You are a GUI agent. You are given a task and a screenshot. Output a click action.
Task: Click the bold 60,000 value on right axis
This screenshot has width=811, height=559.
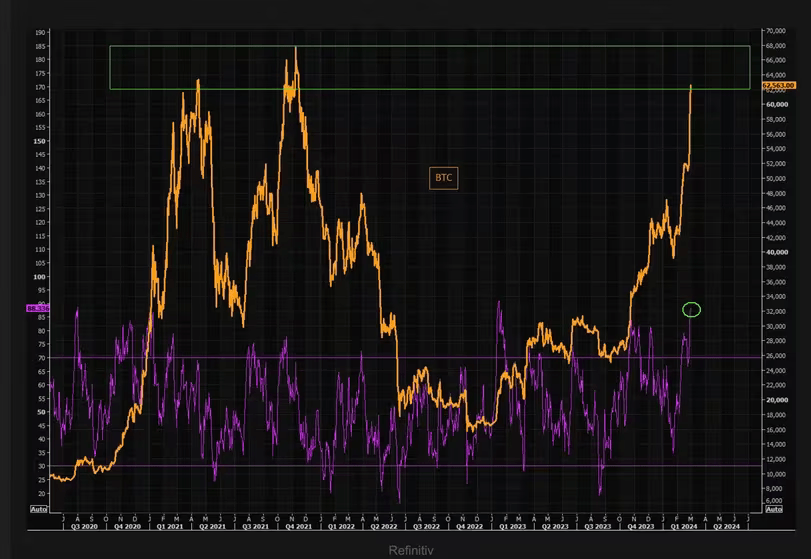(777, 104)
